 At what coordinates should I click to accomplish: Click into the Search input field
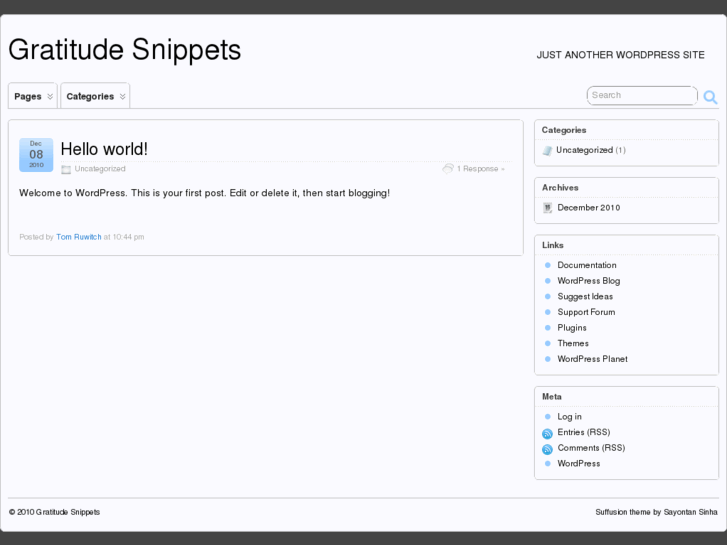tap(640, 95)
